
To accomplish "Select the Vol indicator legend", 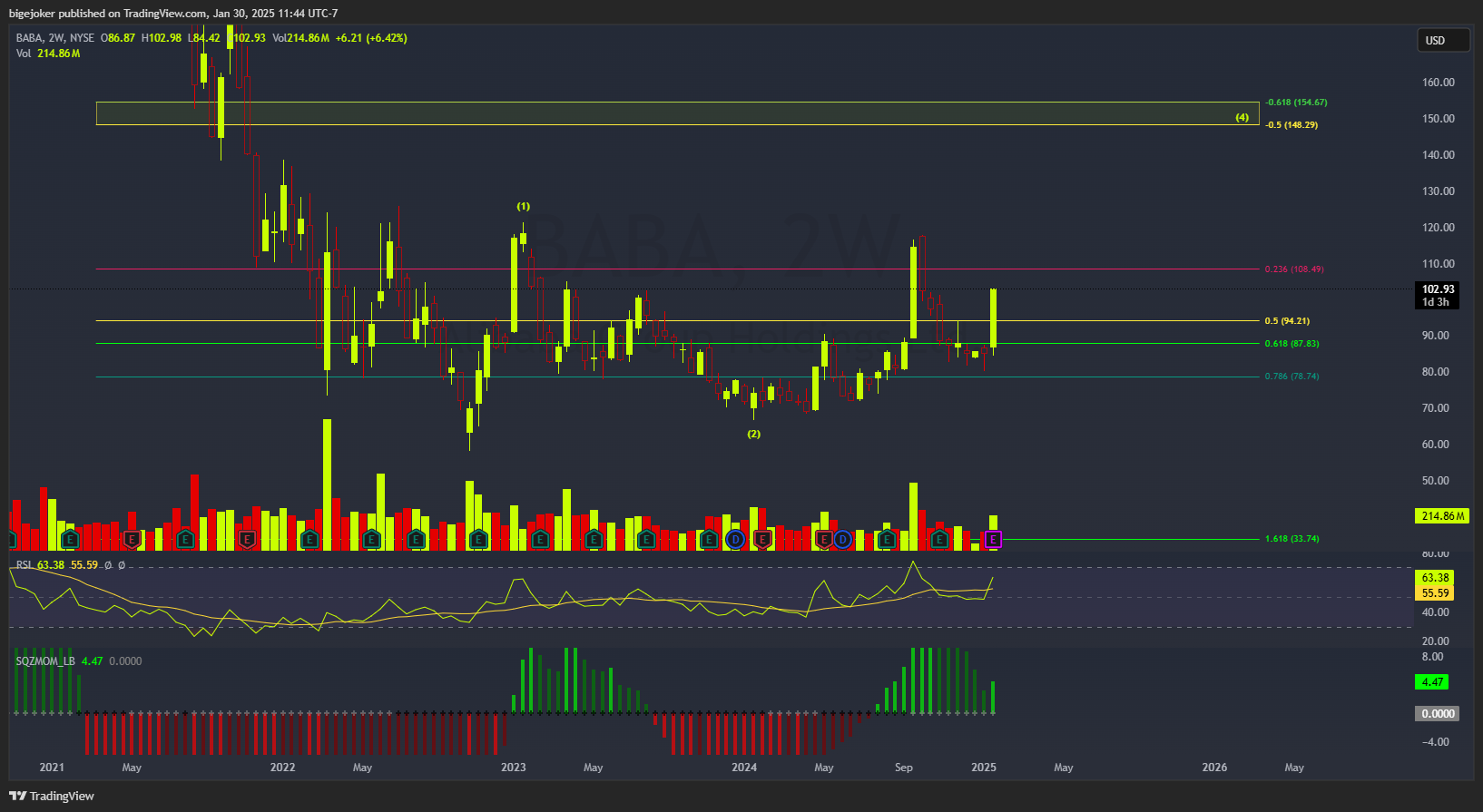I will click(x=48, y=54).
